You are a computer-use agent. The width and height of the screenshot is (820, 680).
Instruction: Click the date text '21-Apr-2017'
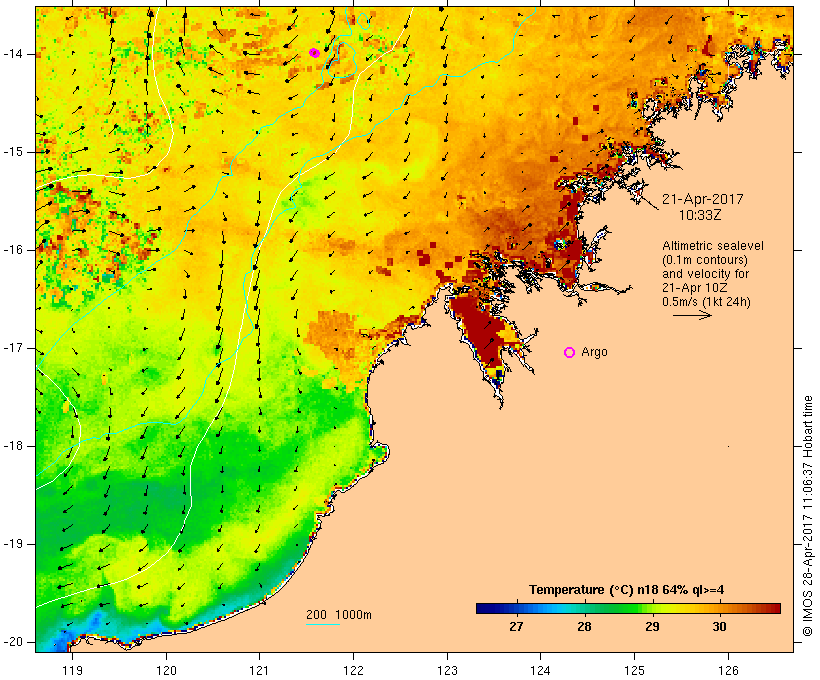point(702,199)
